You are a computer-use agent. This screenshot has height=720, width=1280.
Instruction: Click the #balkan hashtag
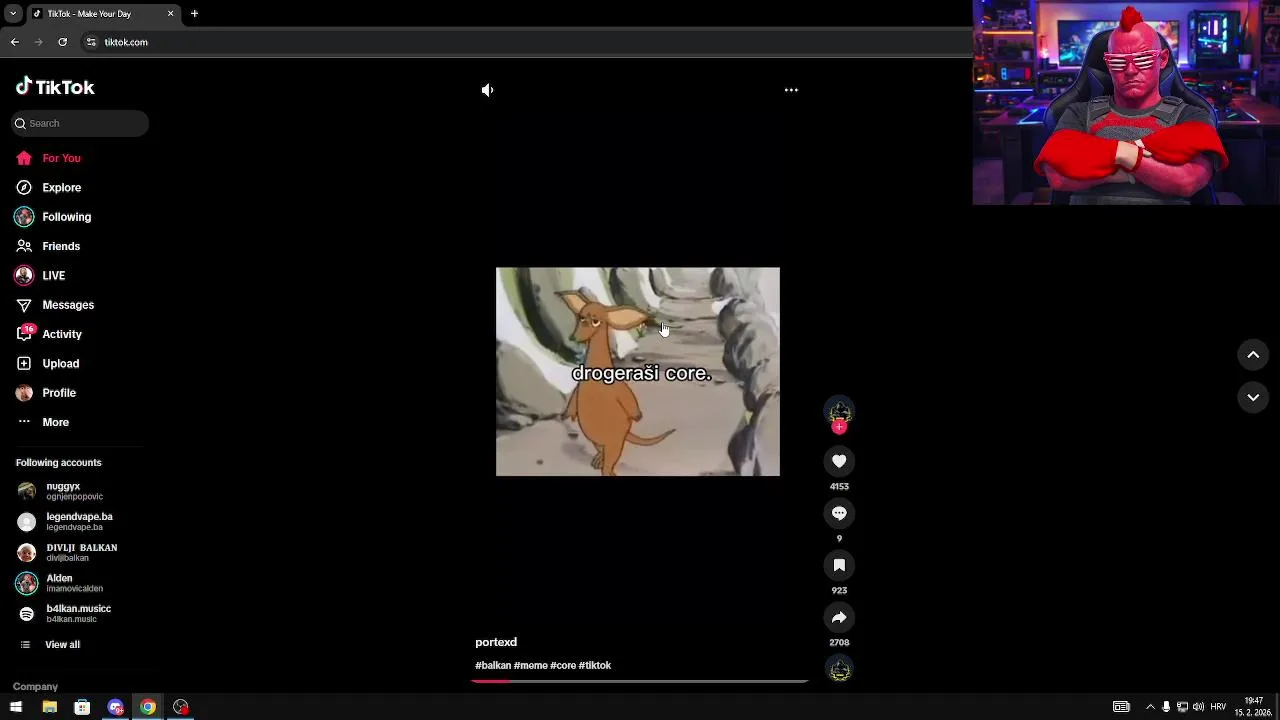(x=493, y=666)
